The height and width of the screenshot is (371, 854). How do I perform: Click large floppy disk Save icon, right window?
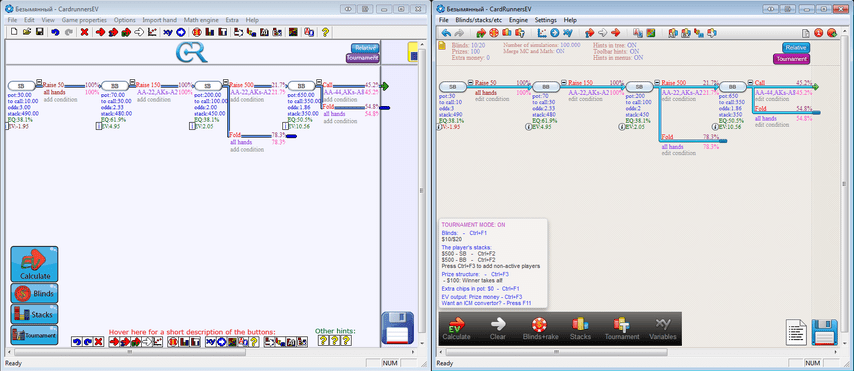[825, 332]
